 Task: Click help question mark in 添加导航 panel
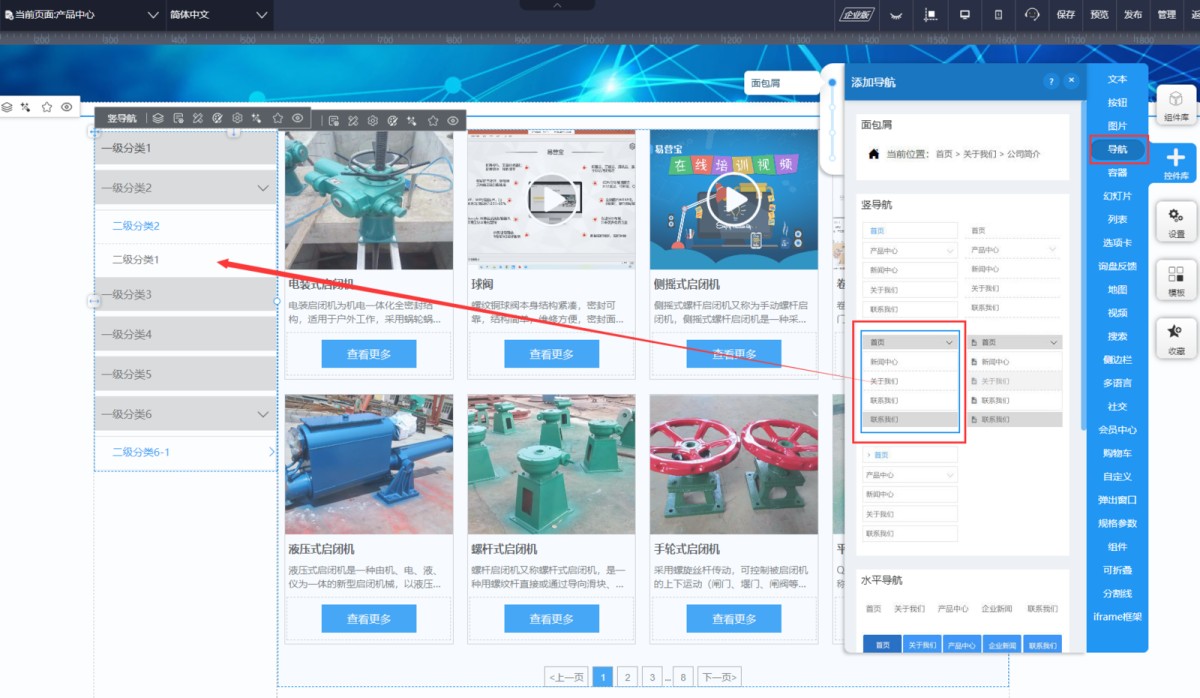pos(1051,81)
